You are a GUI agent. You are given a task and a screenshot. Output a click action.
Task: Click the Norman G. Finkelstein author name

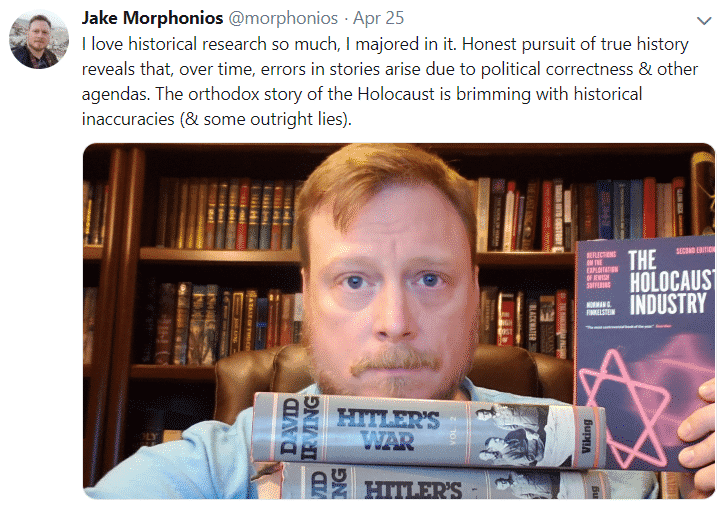[x=600, y=308]
